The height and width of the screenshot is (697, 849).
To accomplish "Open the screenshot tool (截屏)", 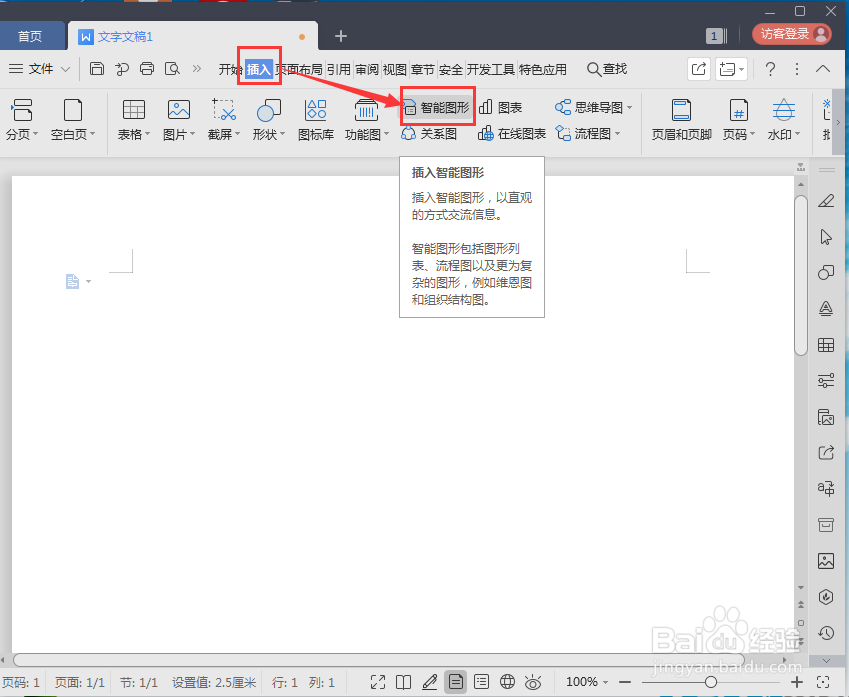I will coord(224,120).
